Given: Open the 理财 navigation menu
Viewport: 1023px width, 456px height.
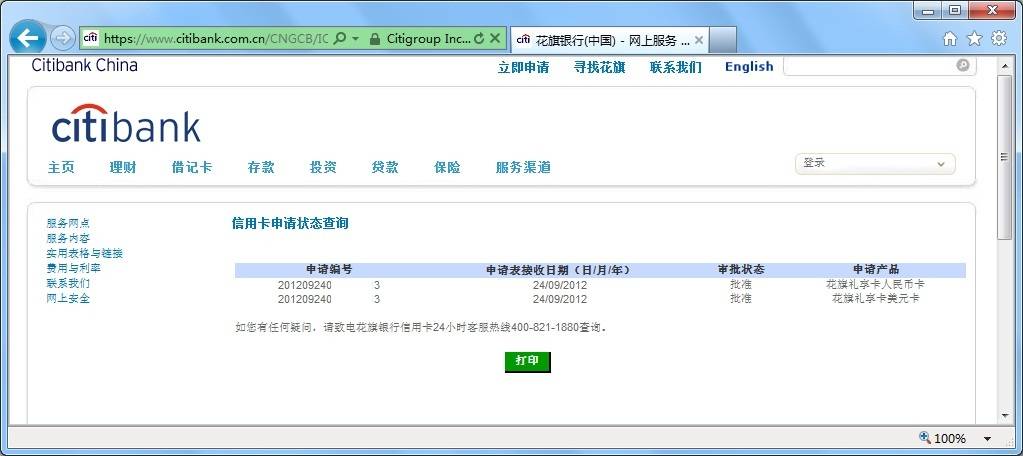Looking at the screenshot, I should pos(123,168).
